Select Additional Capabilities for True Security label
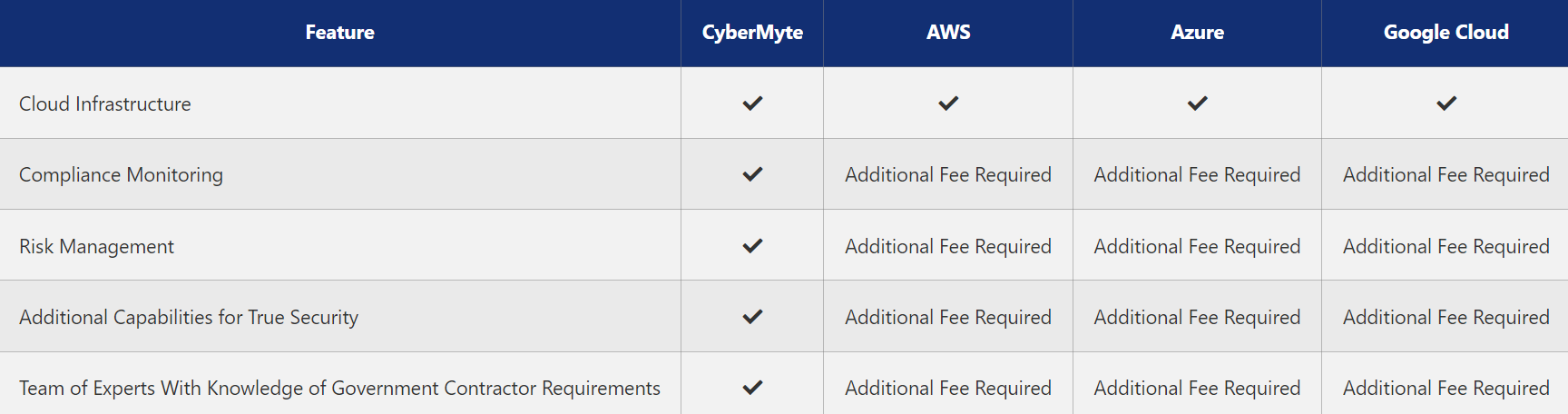The width and height of the screenshot is (1568, 414). tap(189, 318)
